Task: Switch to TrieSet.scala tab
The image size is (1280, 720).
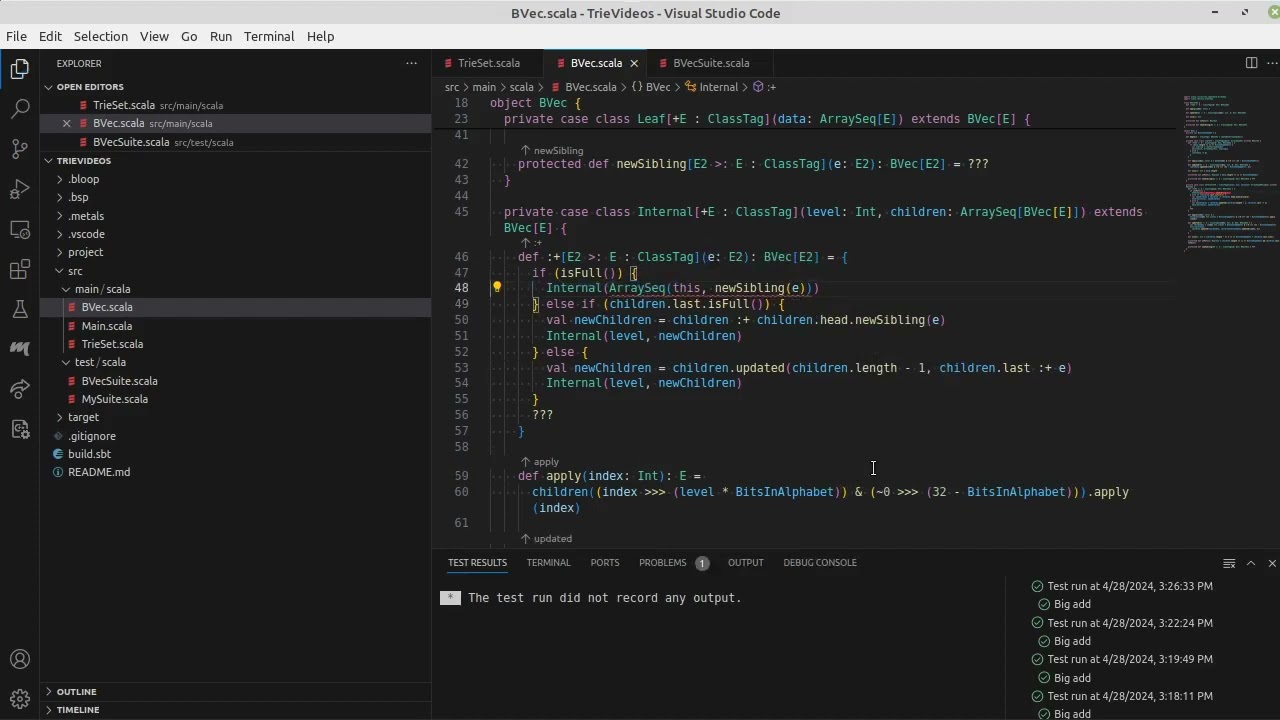Action: 489,63
